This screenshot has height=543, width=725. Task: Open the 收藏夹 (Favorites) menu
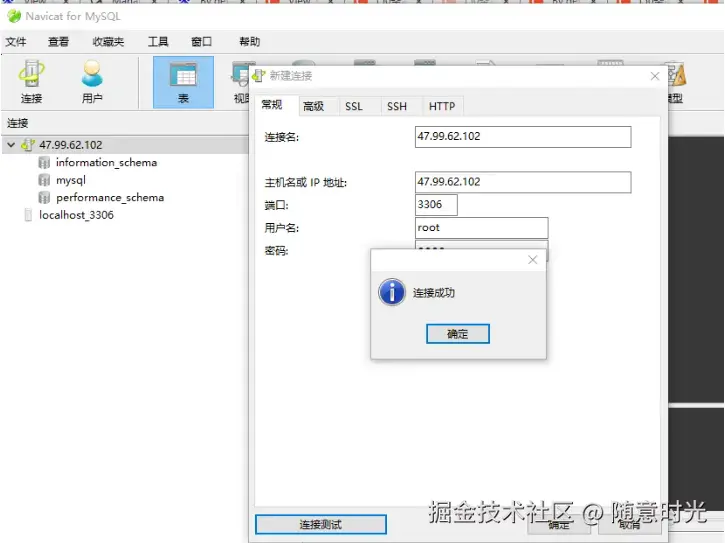point(108,42)
